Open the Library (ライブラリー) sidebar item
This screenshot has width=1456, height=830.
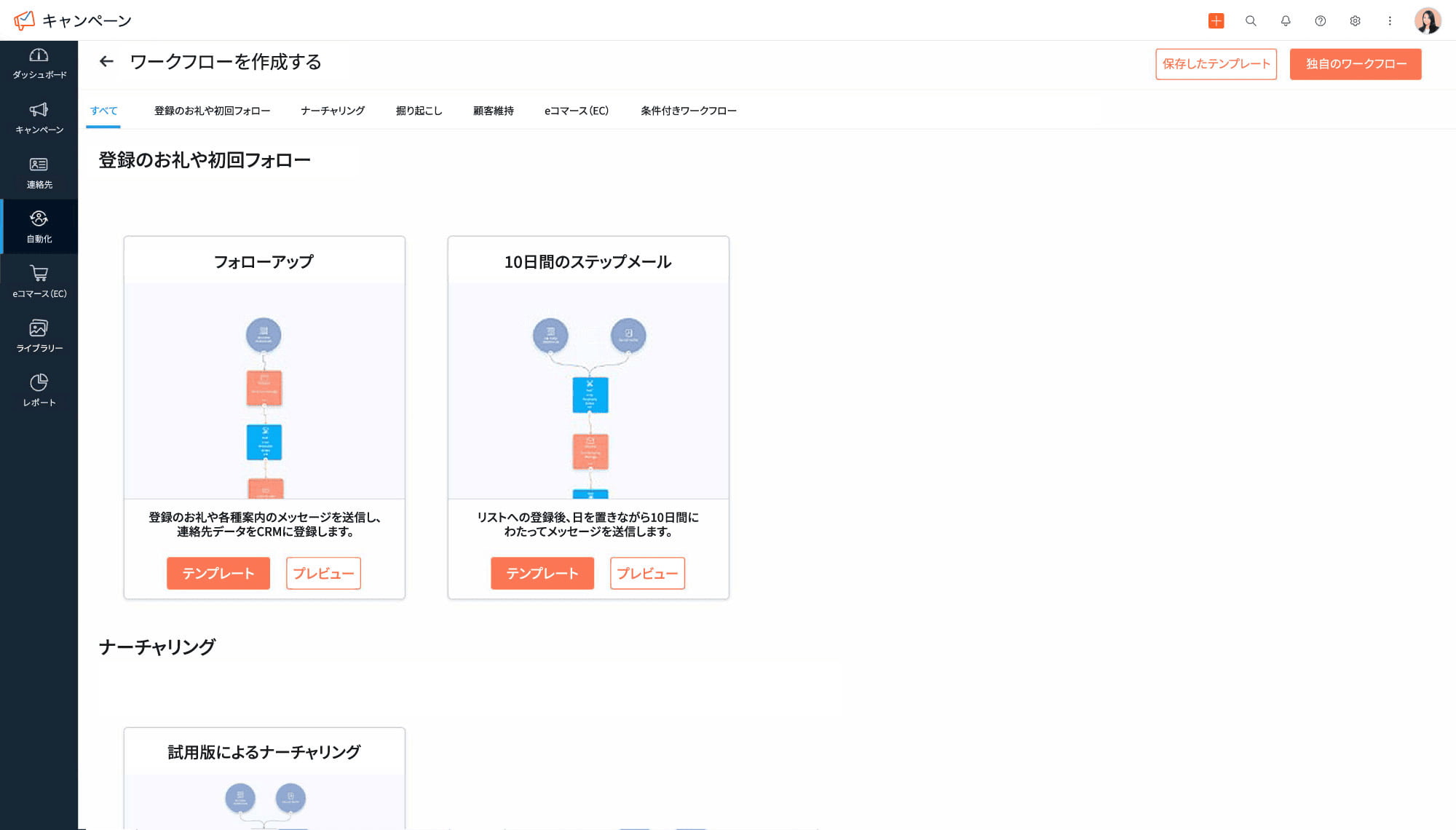(39, 336)
